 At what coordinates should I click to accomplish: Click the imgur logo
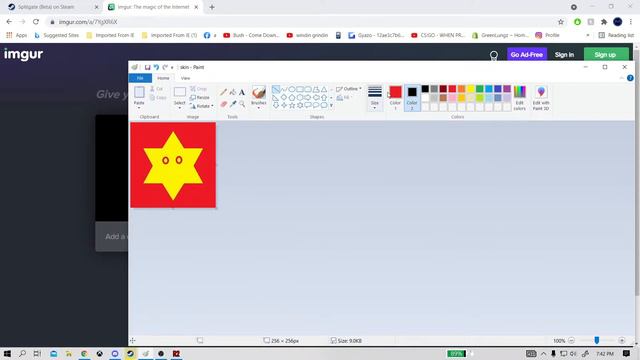pyautogui.click(x=23, y=54)
